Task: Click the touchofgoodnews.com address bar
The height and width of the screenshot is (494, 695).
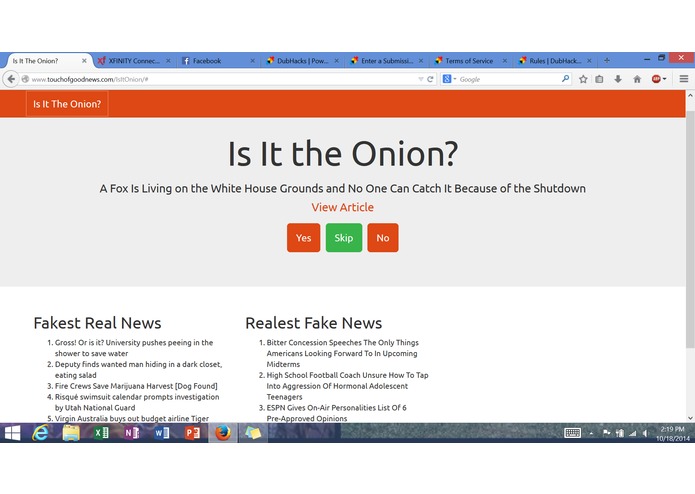Action: point(222,79)
